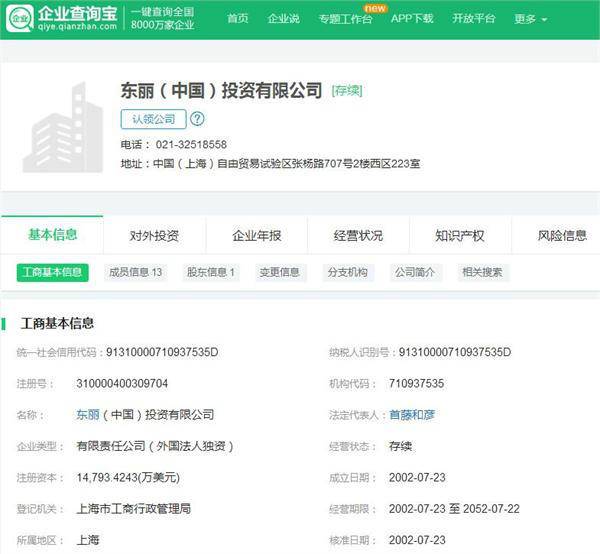Screen dimensions: 600x554
Task: Open 专题工作台 in the top navigation
Action: tap(346, 18)
